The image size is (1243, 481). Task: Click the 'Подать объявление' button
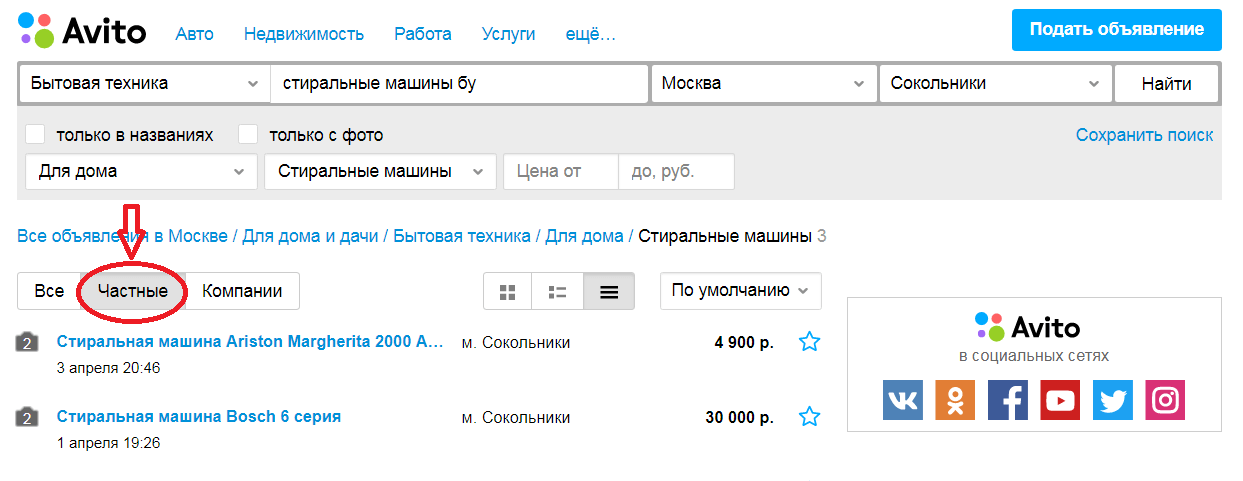coord(1116,29)
